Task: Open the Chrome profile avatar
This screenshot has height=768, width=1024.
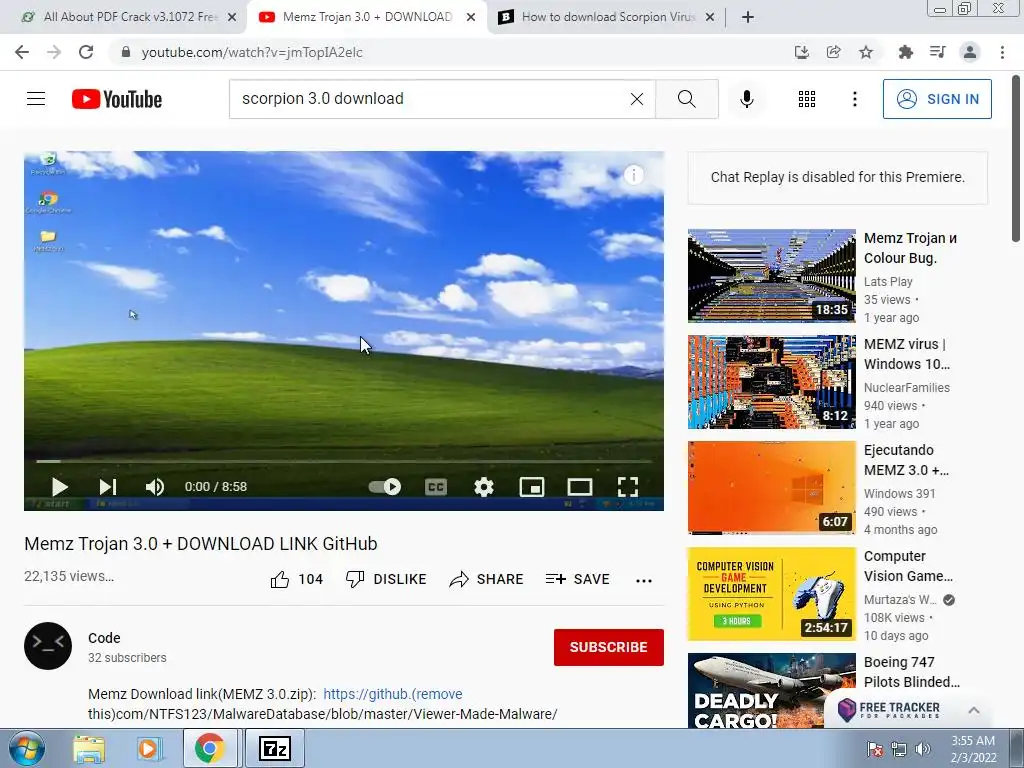Action: (970, 52)
